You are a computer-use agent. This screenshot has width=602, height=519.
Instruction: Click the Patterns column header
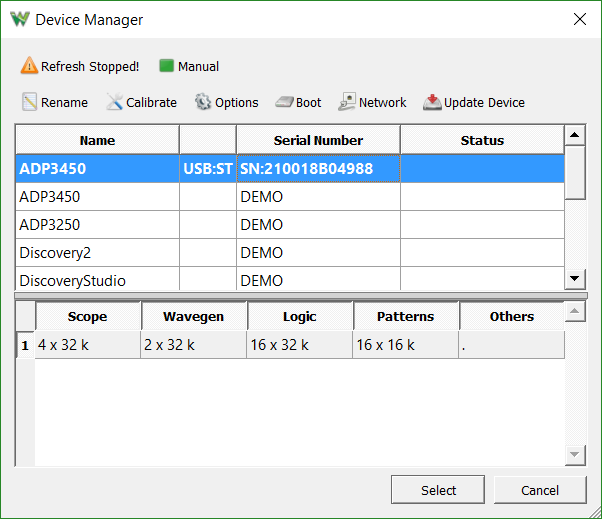point(406,316)
